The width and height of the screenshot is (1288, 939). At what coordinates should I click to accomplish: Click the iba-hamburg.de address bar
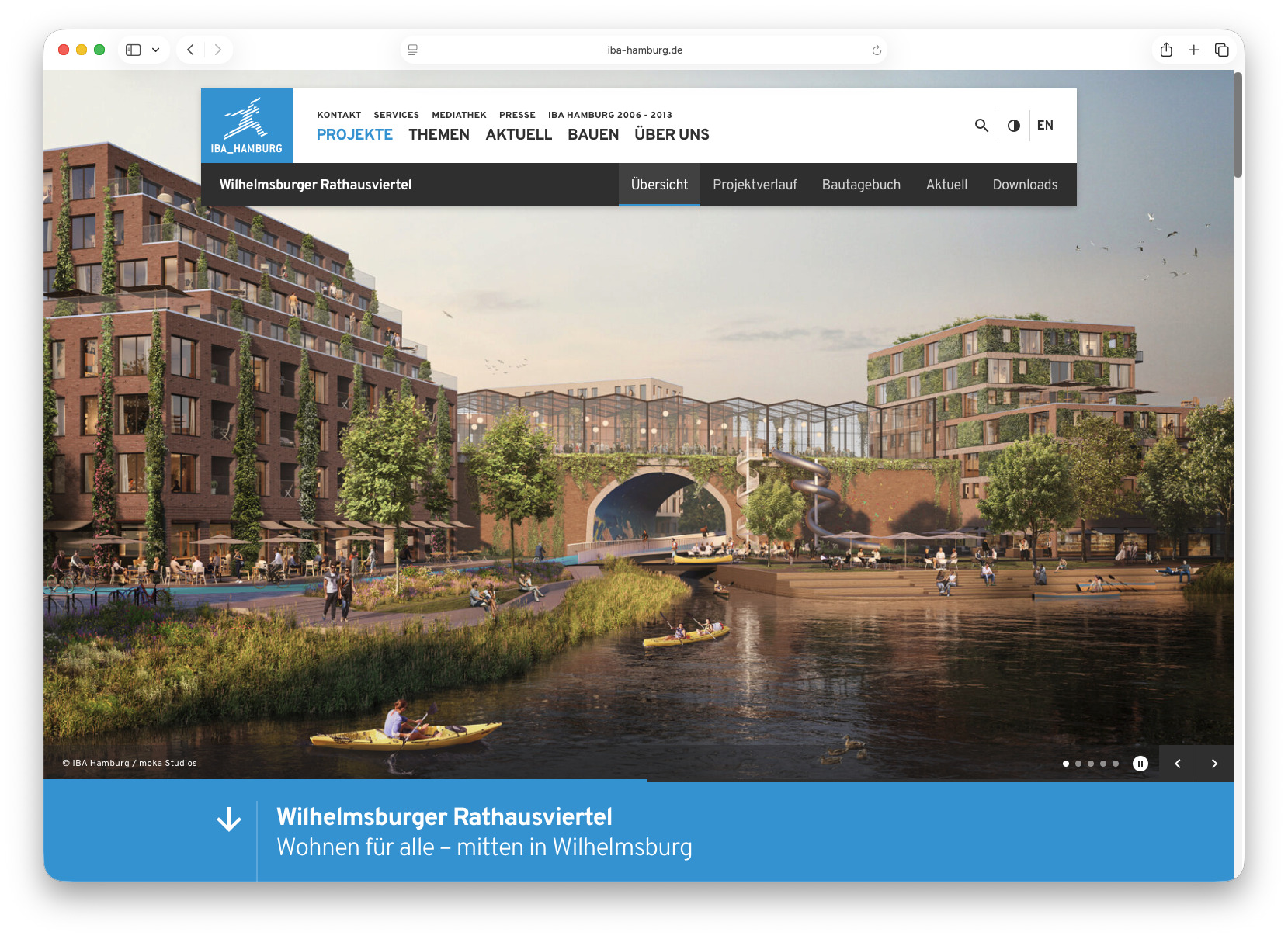pos(644,50)
